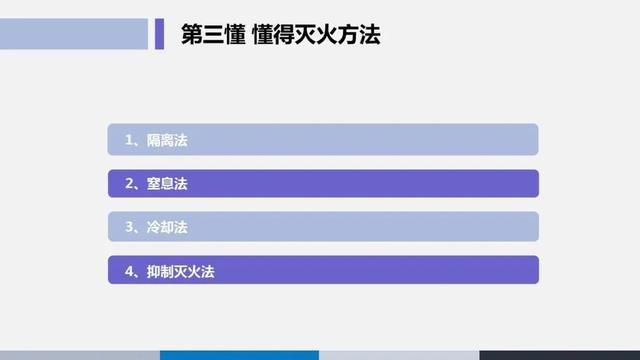
Task: Select the light blue header rectangle
Action: click(x=74, y=34)
